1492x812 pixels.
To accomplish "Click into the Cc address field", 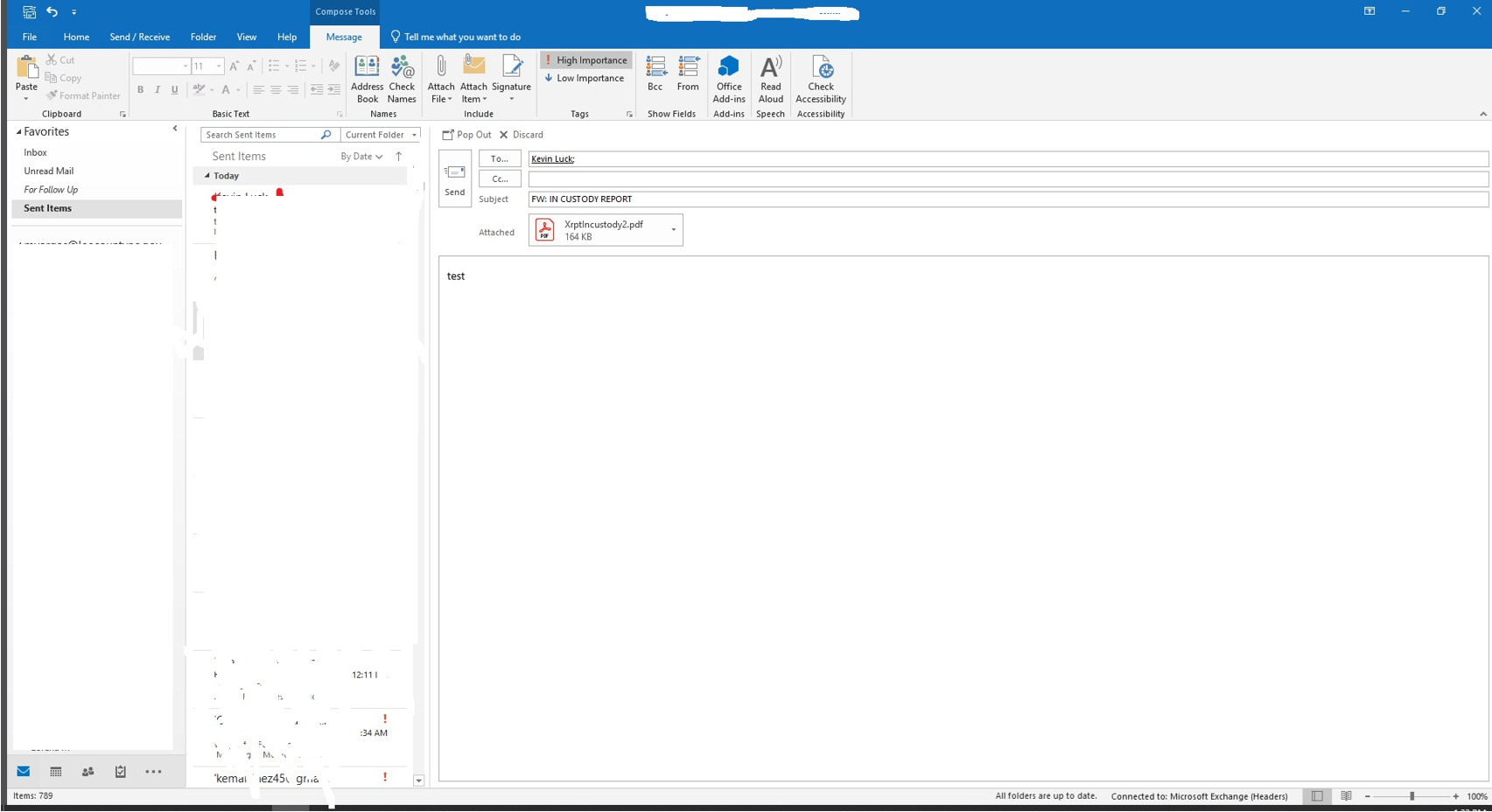I will tap(1006, 178).
